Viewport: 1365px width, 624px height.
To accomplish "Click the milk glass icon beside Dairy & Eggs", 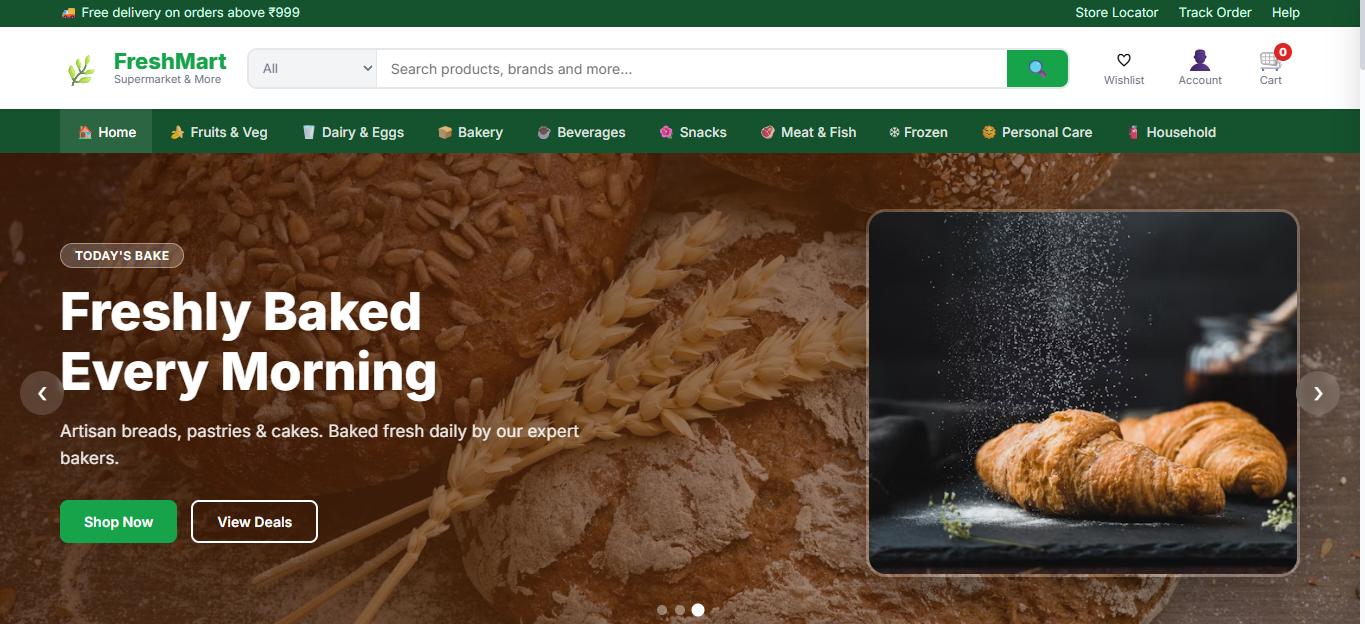I will point(309,132).
